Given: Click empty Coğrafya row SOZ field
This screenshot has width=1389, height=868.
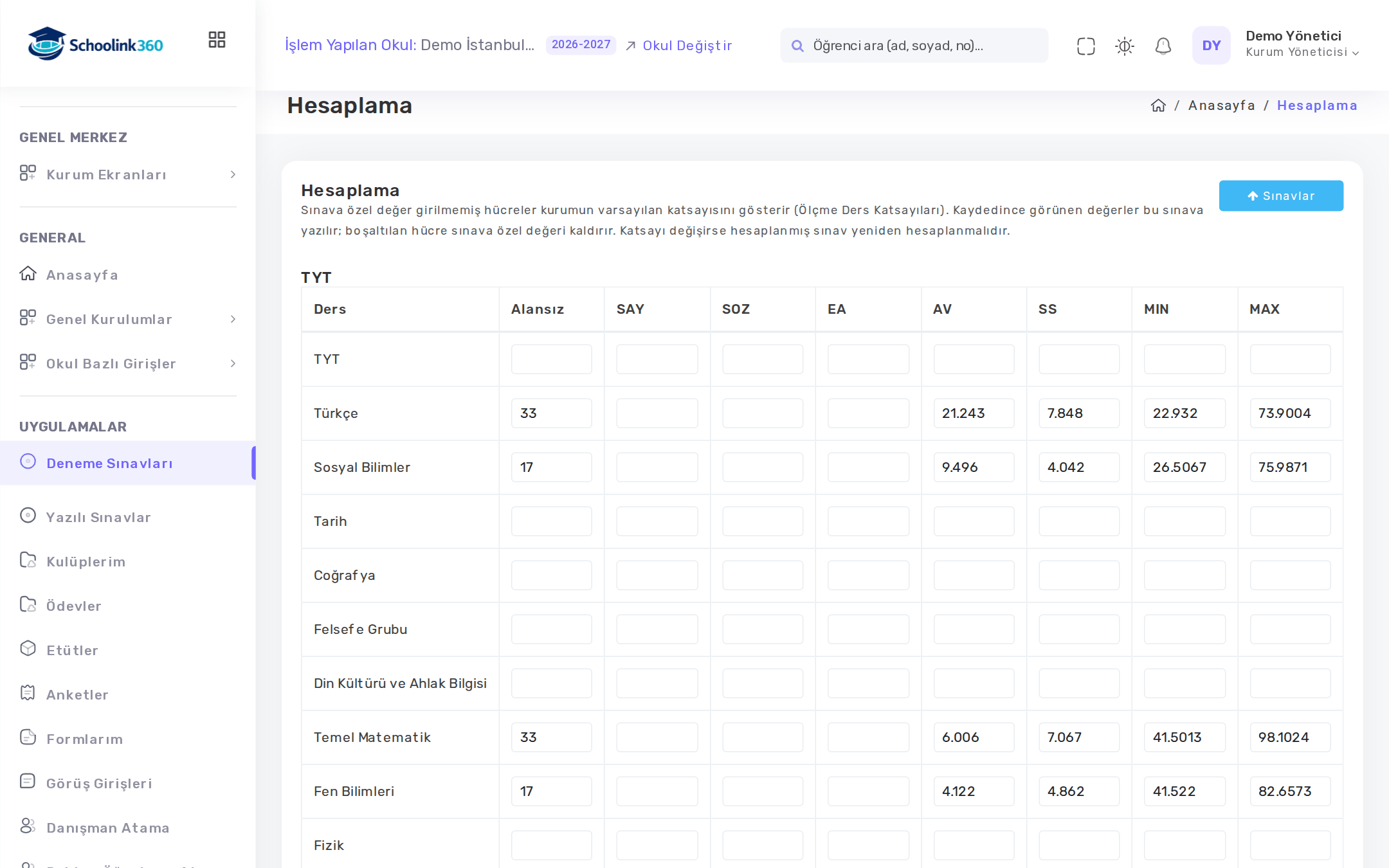Looking at the screenshot, I should [x=763, y=575].
